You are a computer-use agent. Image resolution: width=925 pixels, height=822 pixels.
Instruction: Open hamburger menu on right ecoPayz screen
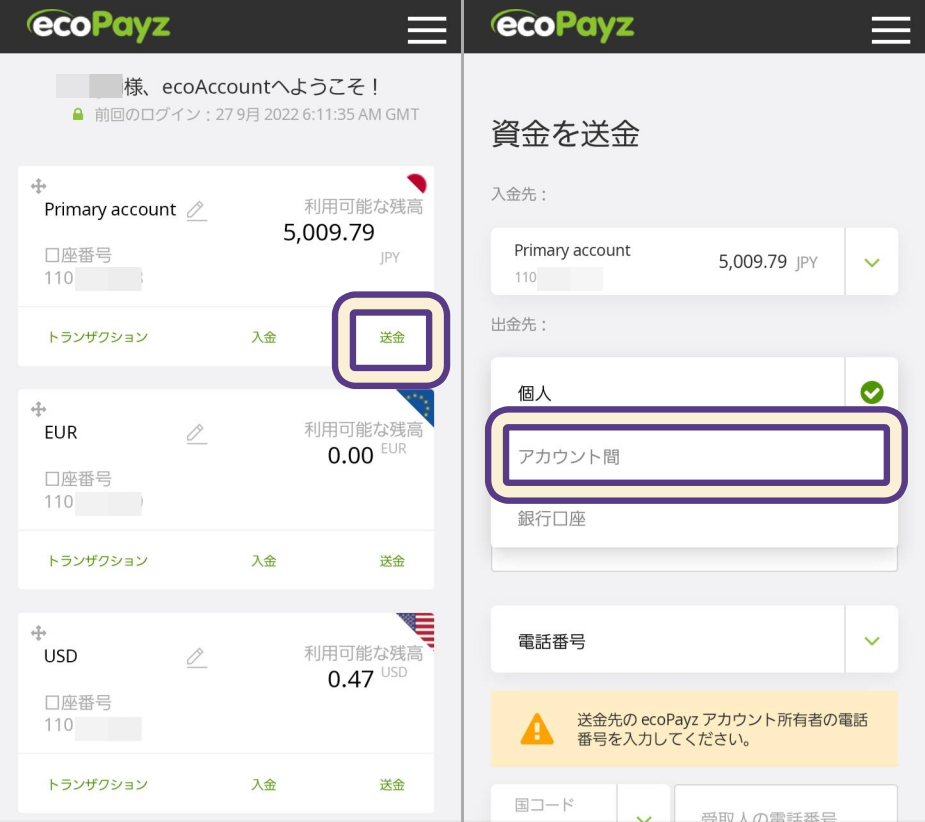click(x=891, y=29)
